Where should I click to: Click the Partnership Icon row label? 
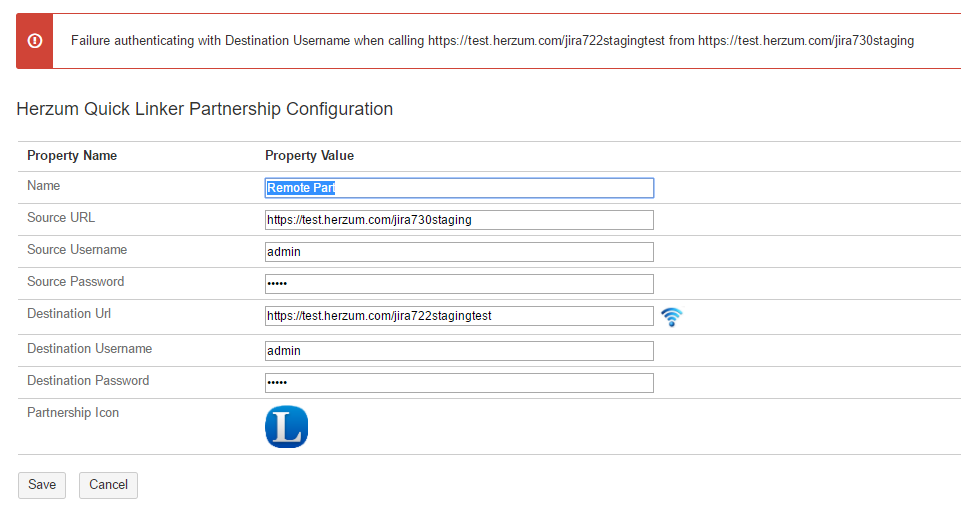click(73, 413)
